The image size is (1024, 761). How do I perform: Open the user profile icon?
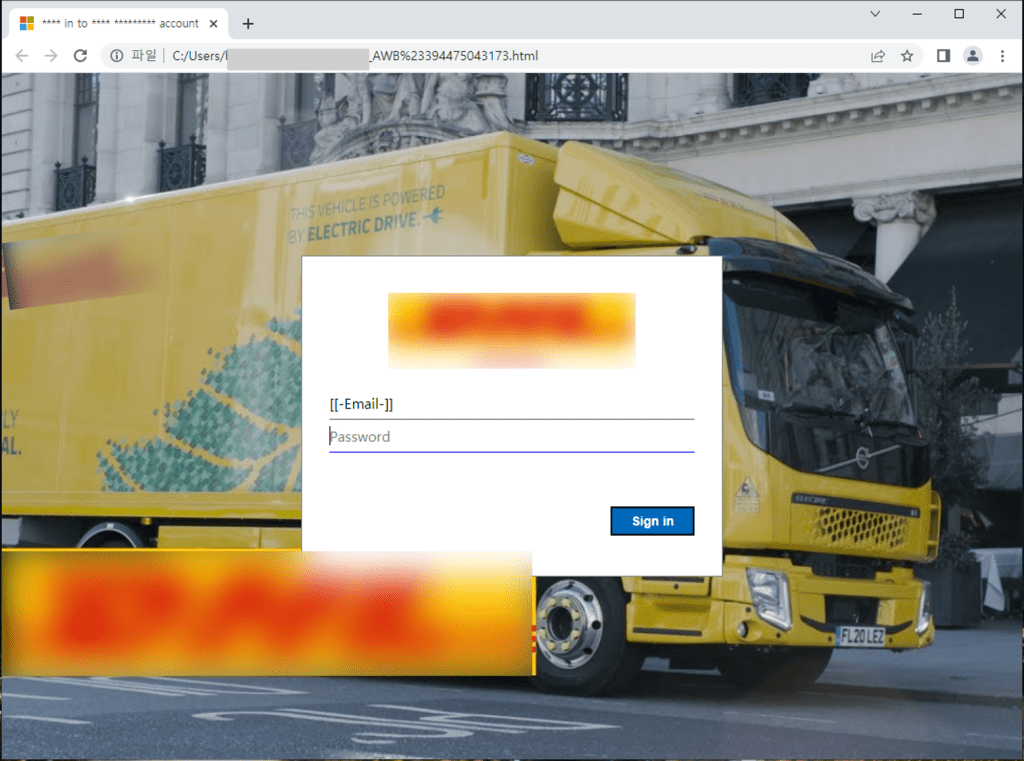(x=972, y=56)
